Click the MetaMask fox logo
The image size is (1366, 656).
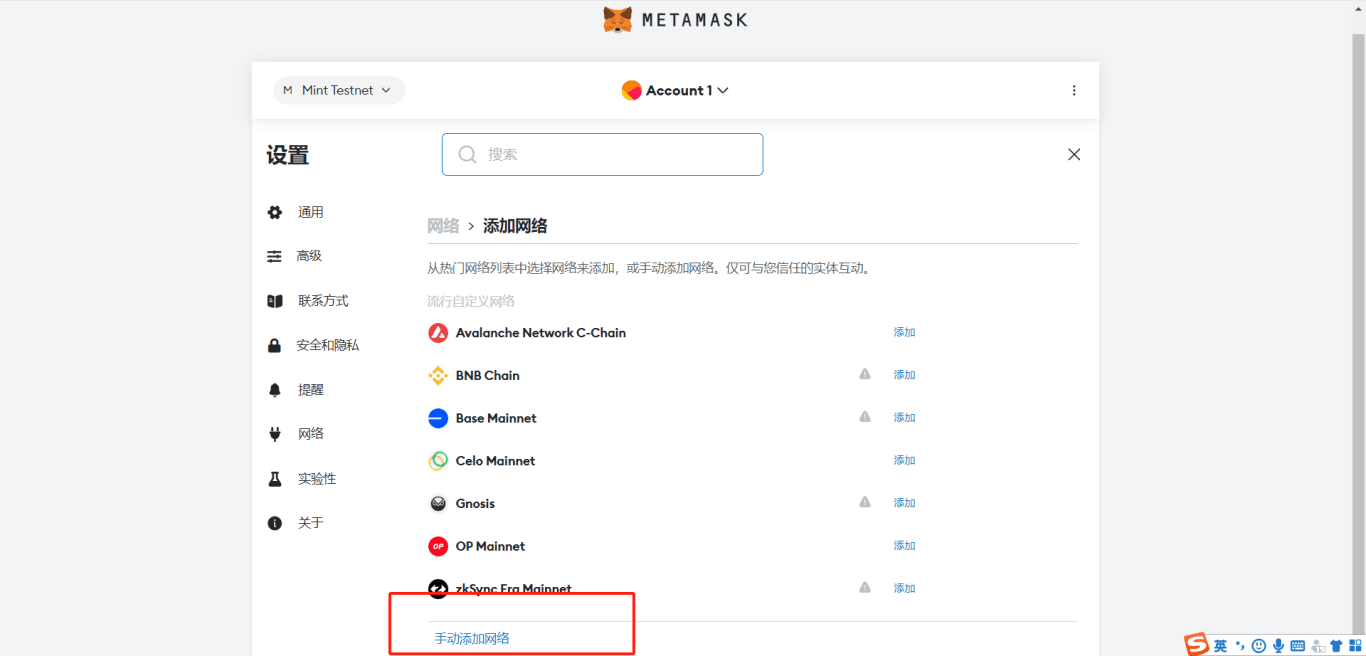click(x=618, y=18)
